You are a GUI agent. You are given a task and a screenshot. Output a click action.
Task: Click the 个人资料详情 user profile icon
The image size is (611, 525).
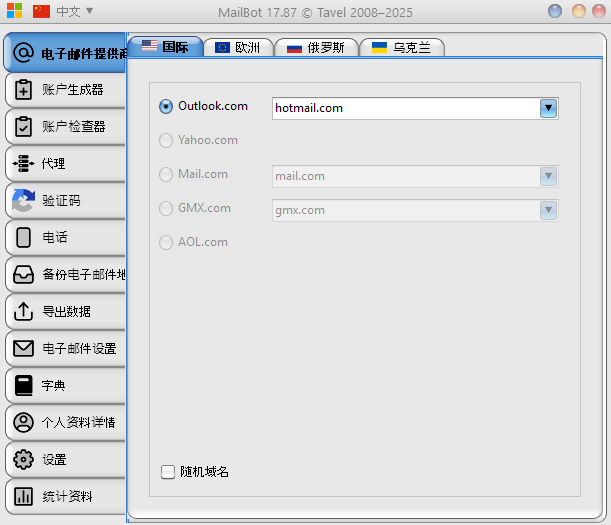(23, 422)
